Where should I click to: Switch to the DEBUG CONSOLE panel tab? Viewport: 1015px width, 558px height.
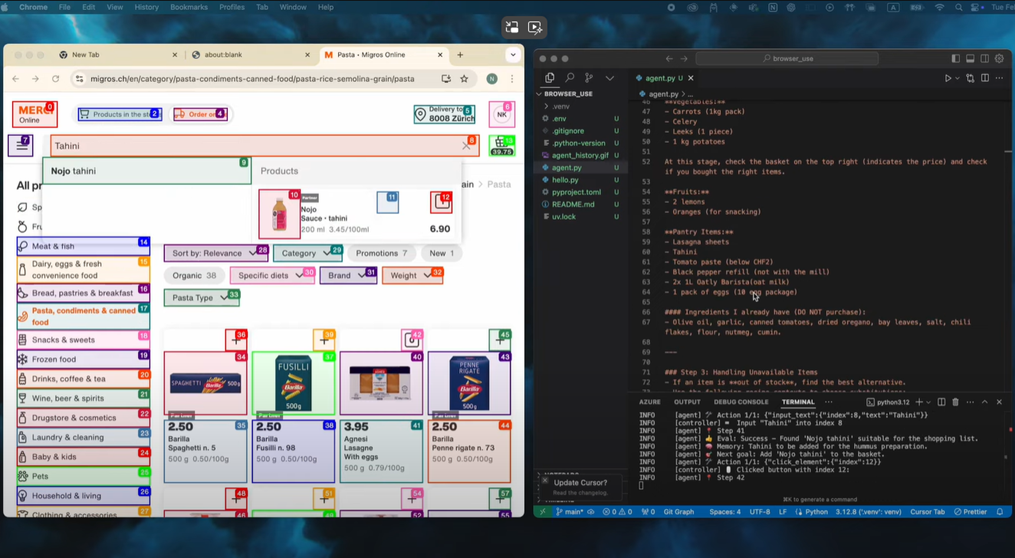pyautogui.click(x=741, y=402)
